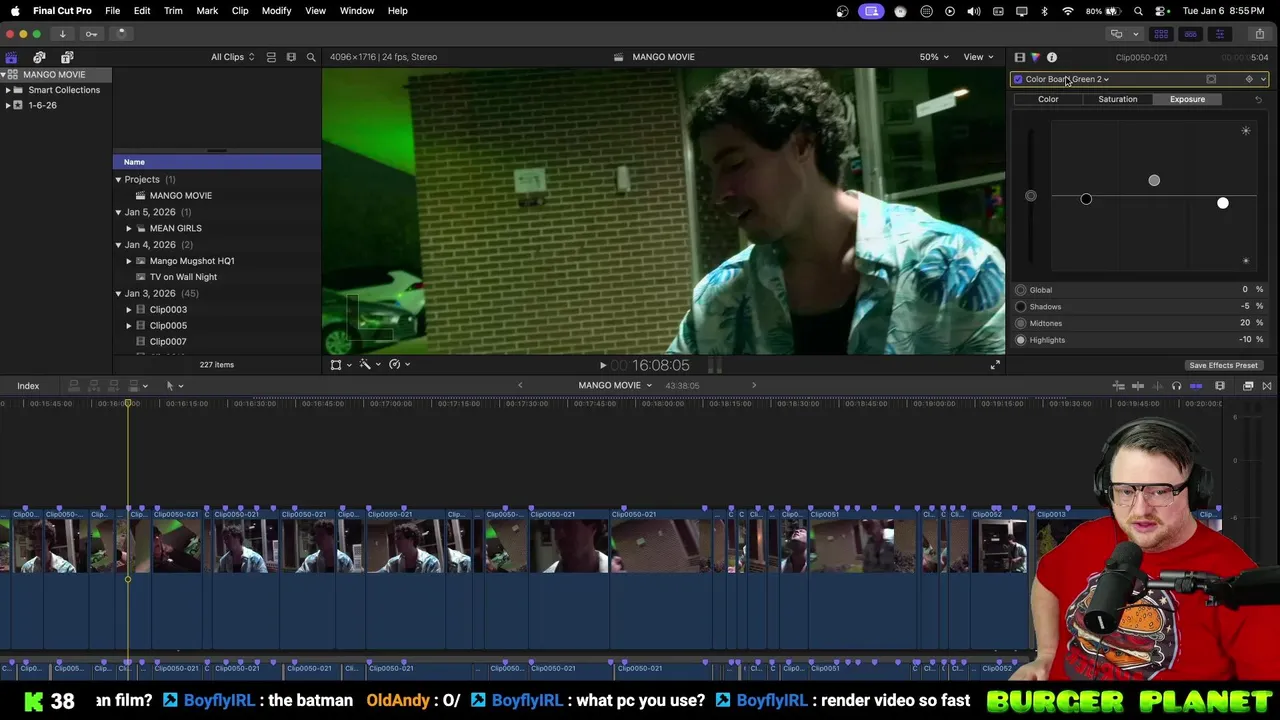
Task: Open the info inspector icon
Action: pyautogui.click(x=1052, y=57)
